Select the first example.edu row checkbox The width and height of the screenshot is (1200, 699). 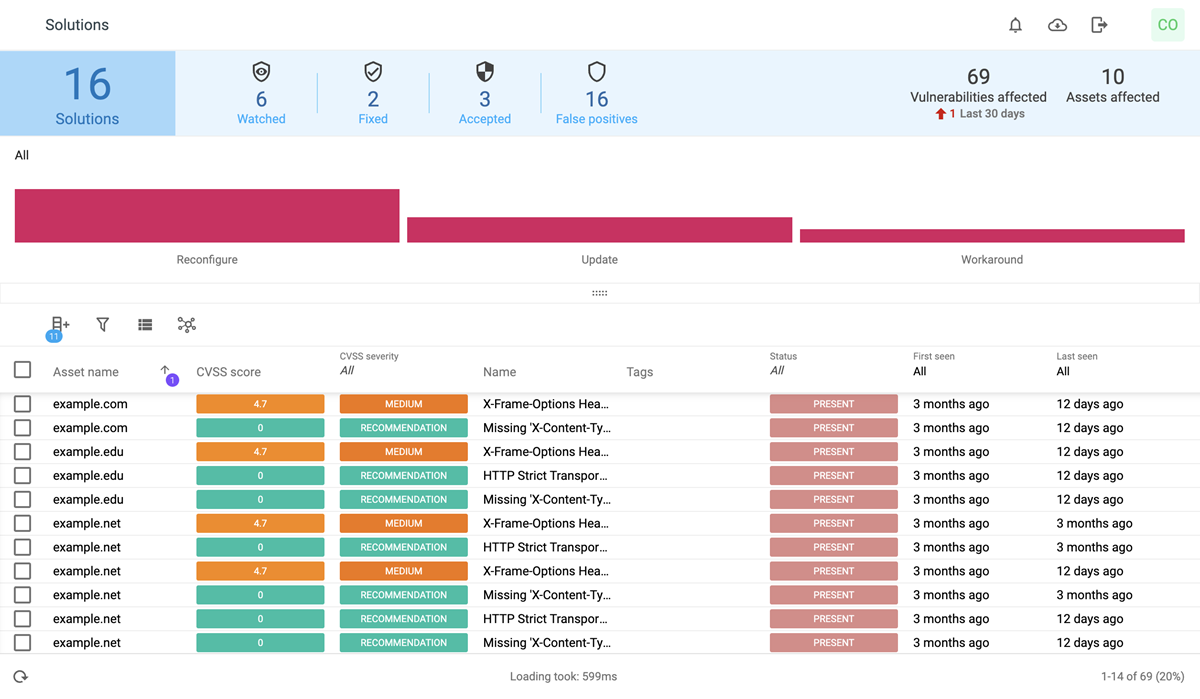click(x=22, y=452)
